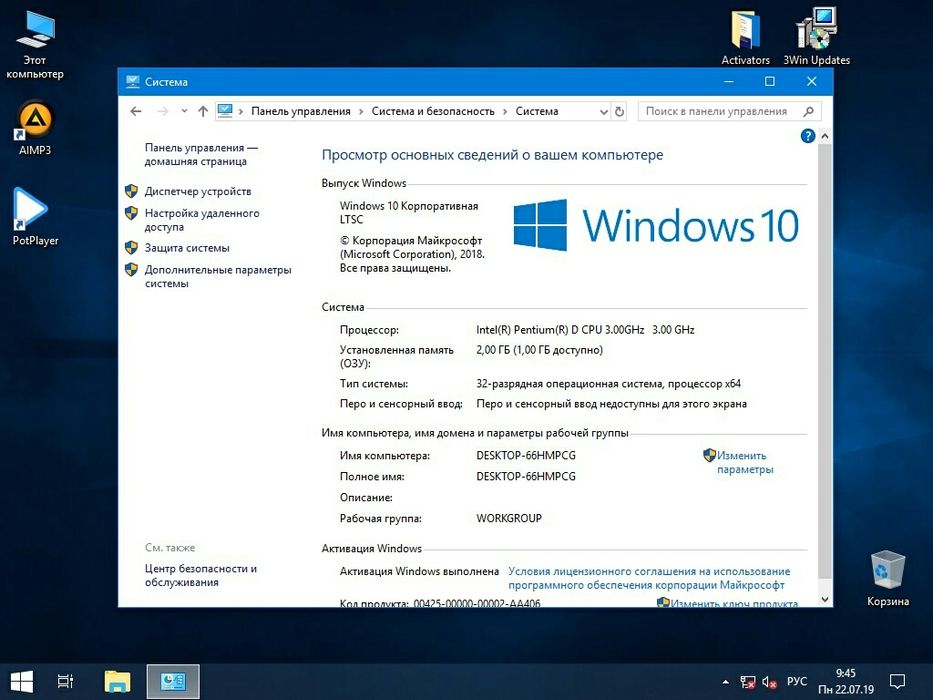Open the Этот компьютер desktop icon
The height and width of the screenshot is (700, 933).
coord(35,44)
